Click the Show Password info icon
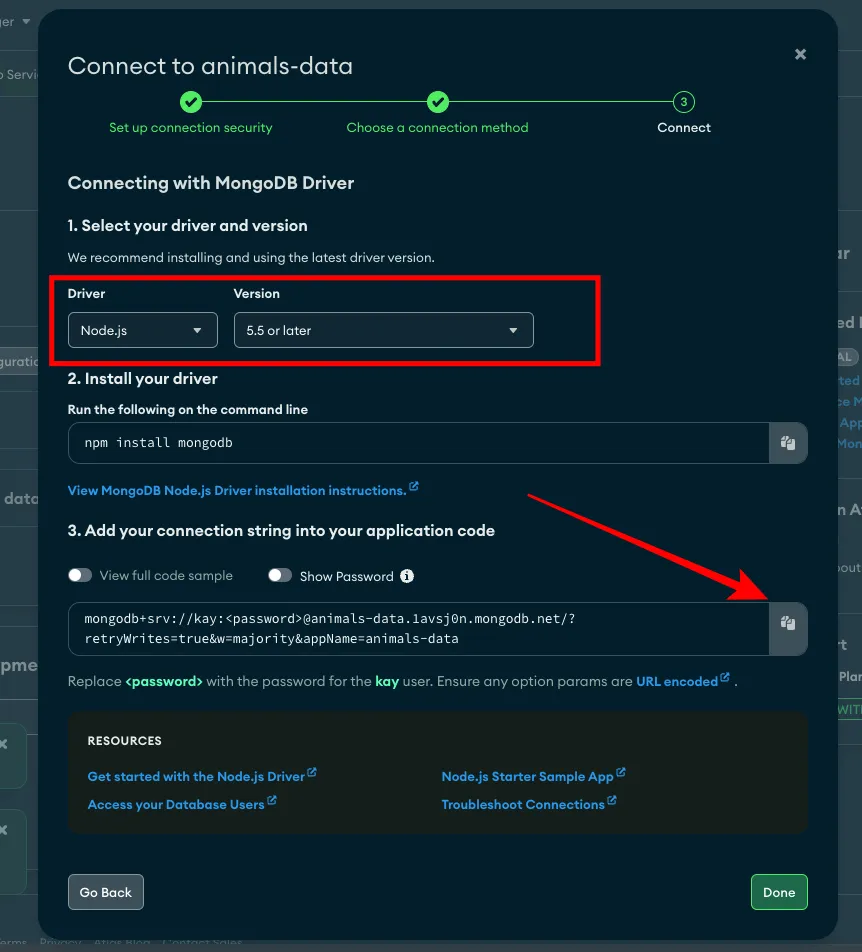 pyautogui.click(x=407, y=576)
